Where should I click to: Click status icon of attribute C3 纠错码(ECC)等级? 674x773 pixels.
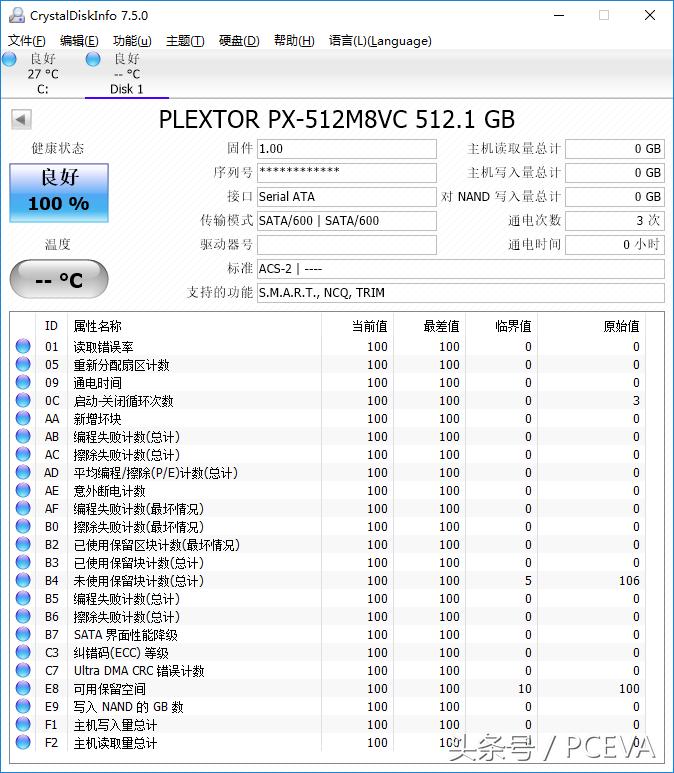click(x=23, y=652)
